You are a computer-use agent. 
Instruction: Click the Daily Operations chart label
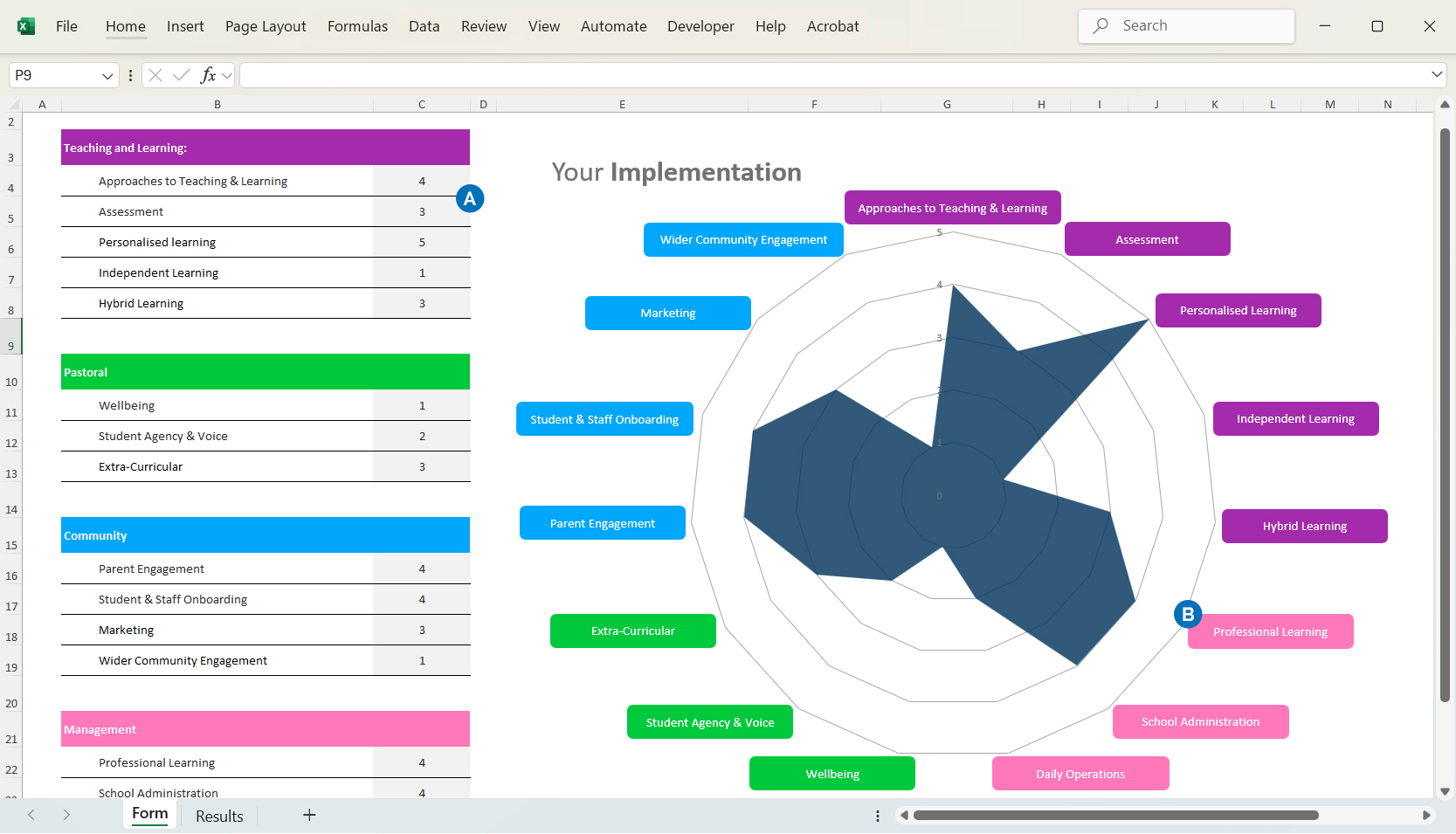(1080, 774)
